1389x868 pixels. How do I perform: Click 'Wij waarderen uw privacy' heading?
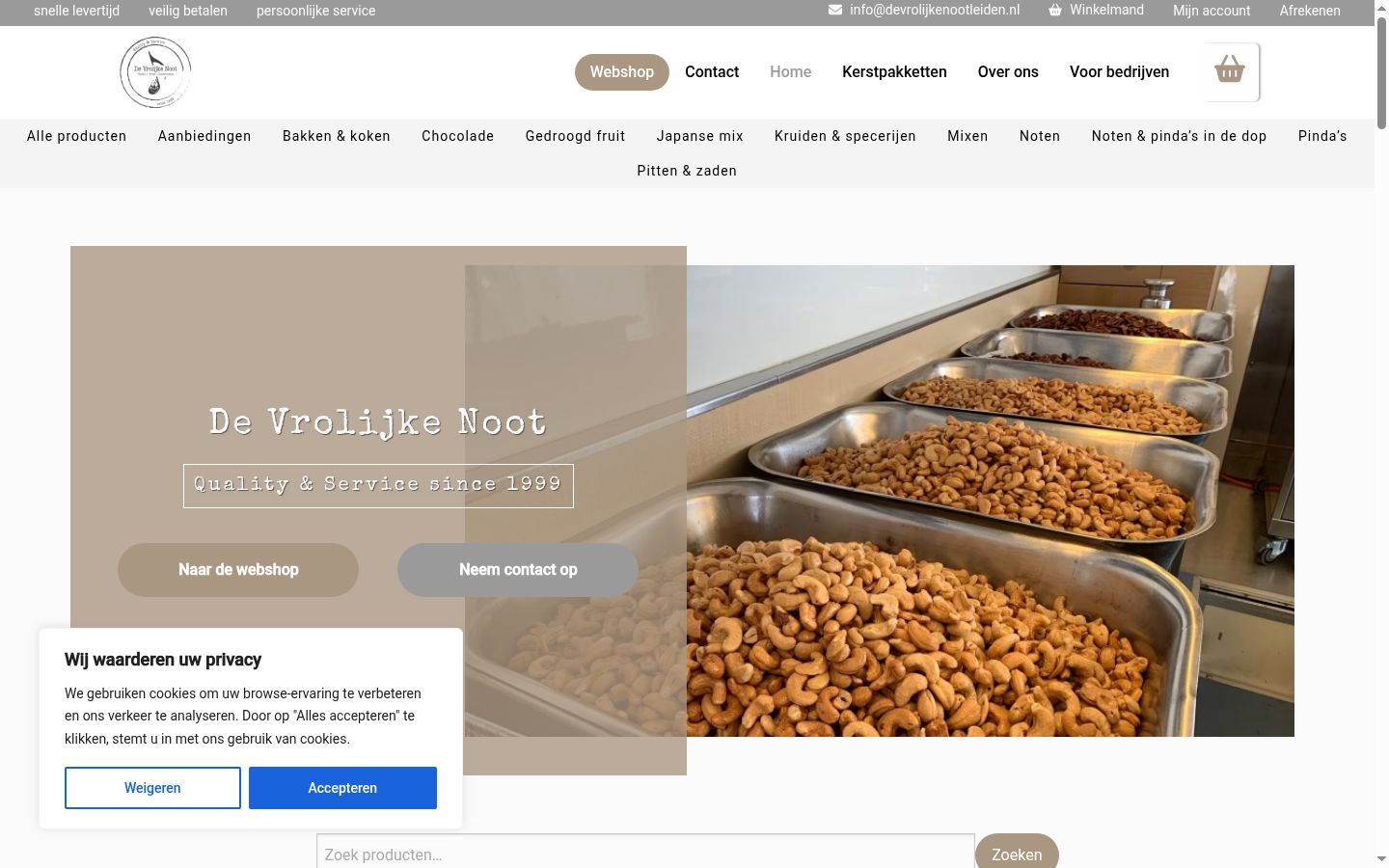163,660
